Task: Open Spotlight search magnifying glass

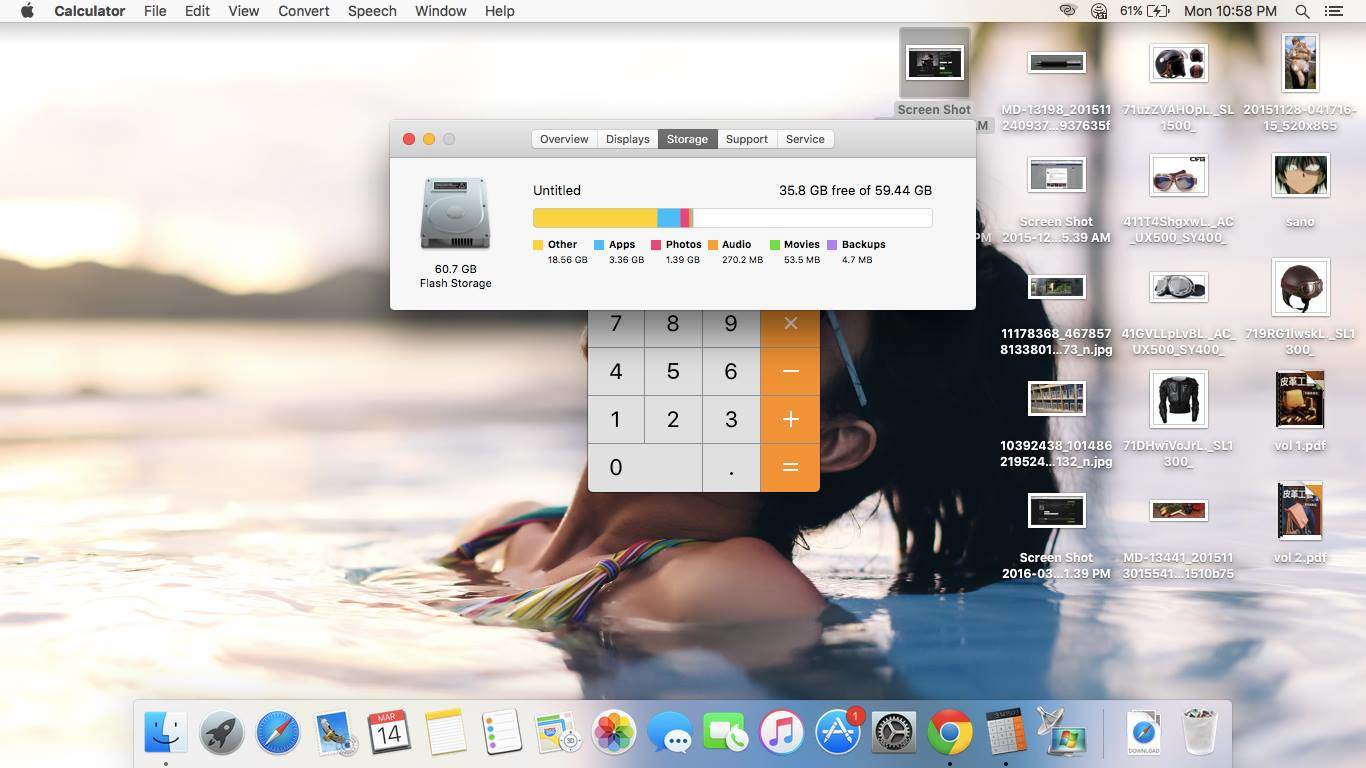Action: (x=1302, y=11)
